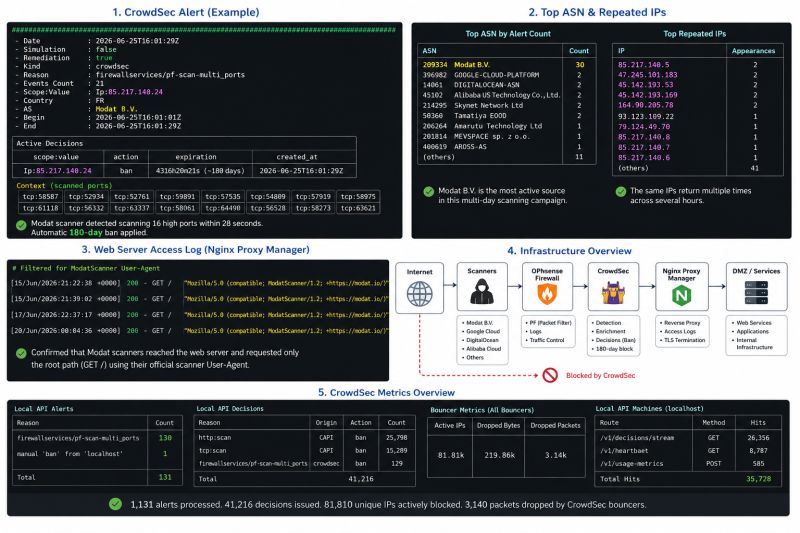Select the hooded Scanners figure icon
The height and width of the screenshot is (533, 800).
click(482, 292)
